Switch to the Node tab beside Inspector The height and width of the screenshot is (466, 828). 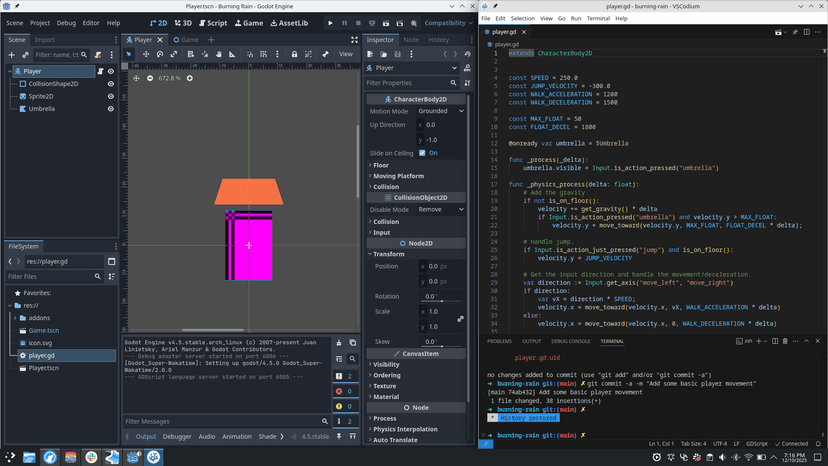pyautogui.click(x=410, y=40)
